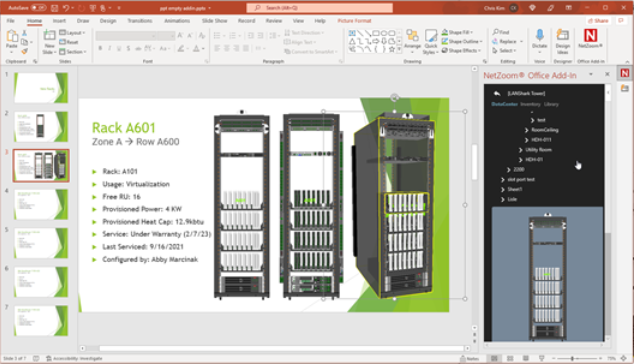Click Reset slide icon
This screenshot has width=635, height=364.
pos(69,42)
